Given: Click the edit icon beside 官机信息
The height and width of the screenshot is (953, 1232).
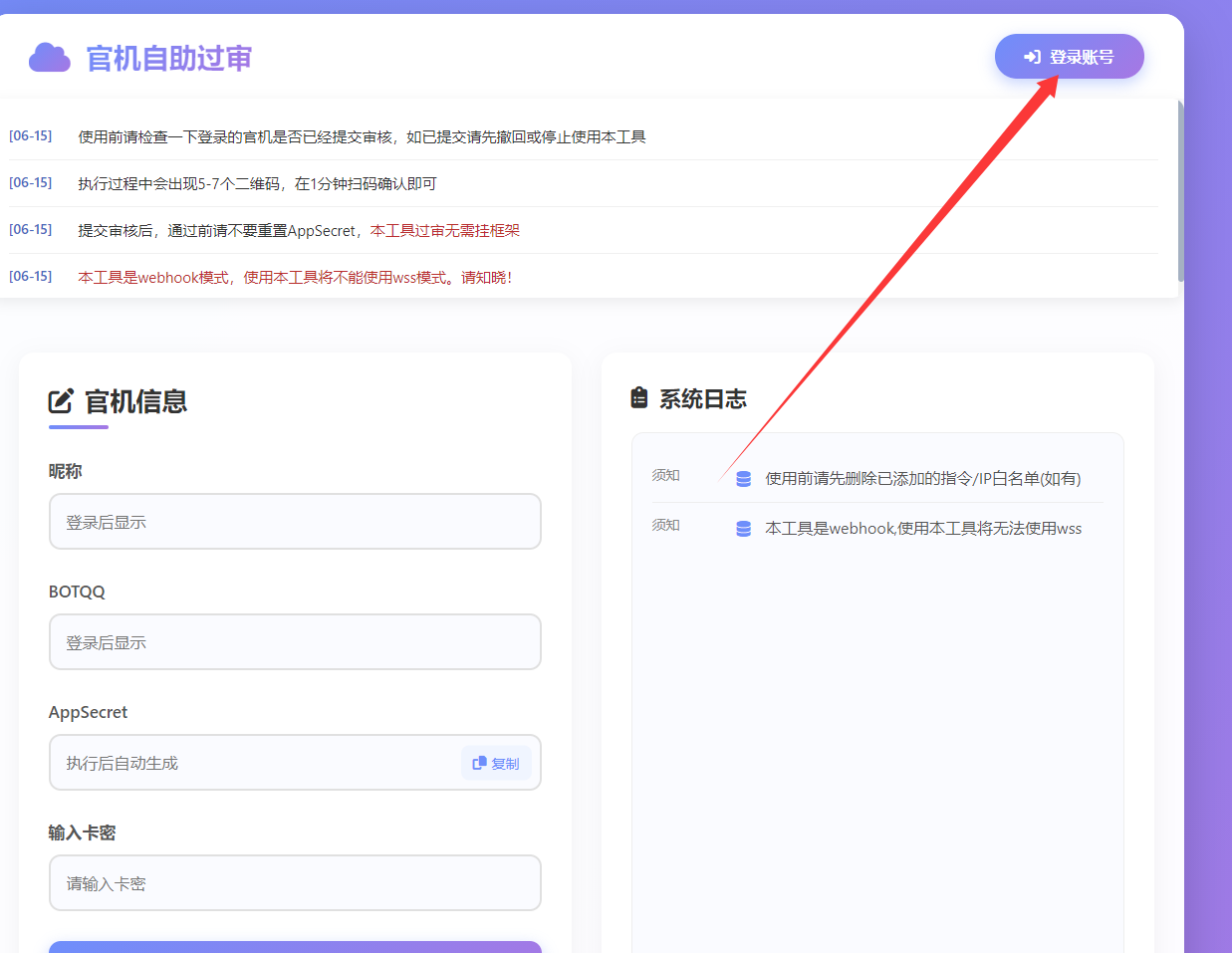Looking at the screenshot, I should pos(62,400).
